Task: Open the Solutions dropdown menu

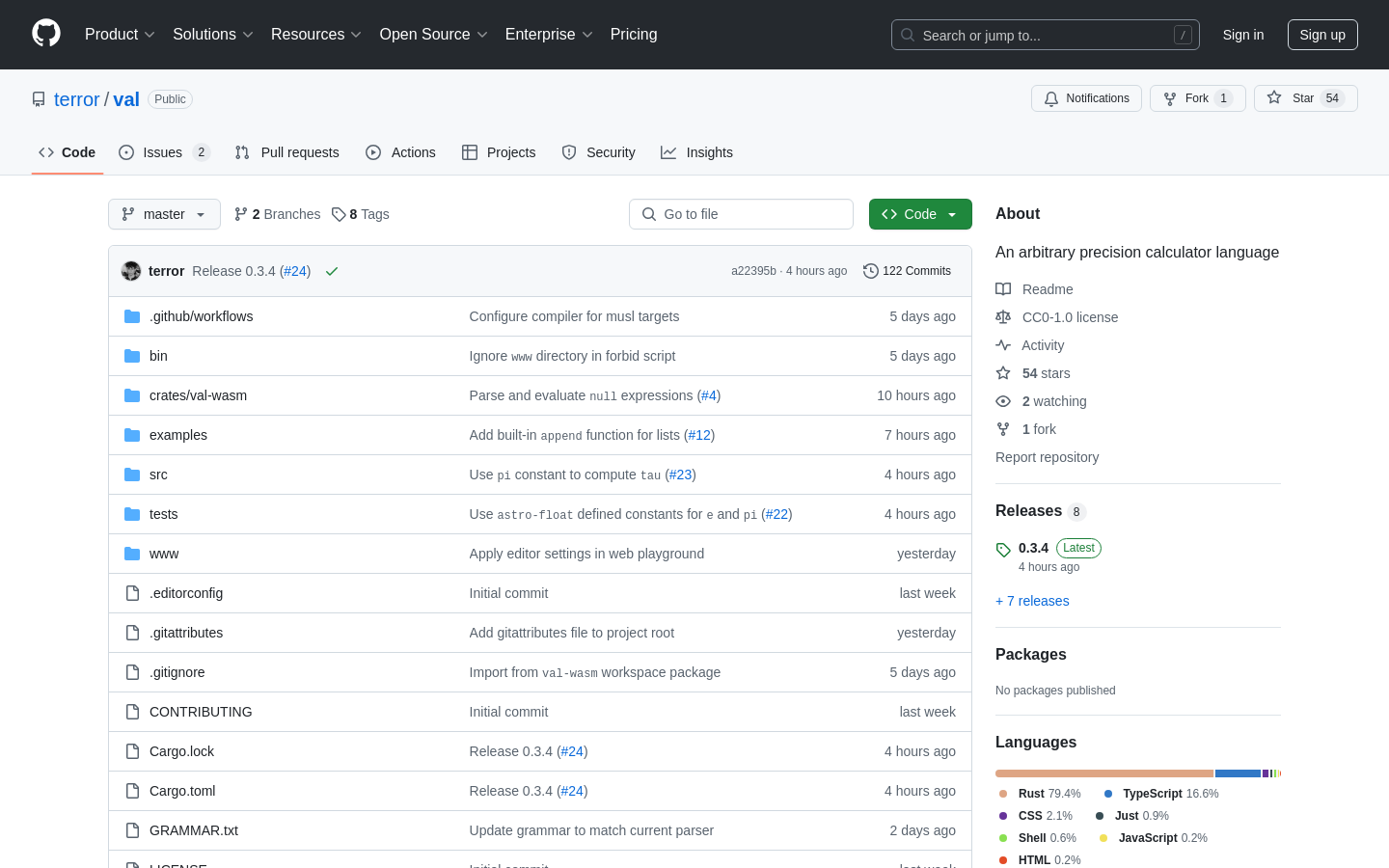Action: pyautogui.click(x=213, y=35)
